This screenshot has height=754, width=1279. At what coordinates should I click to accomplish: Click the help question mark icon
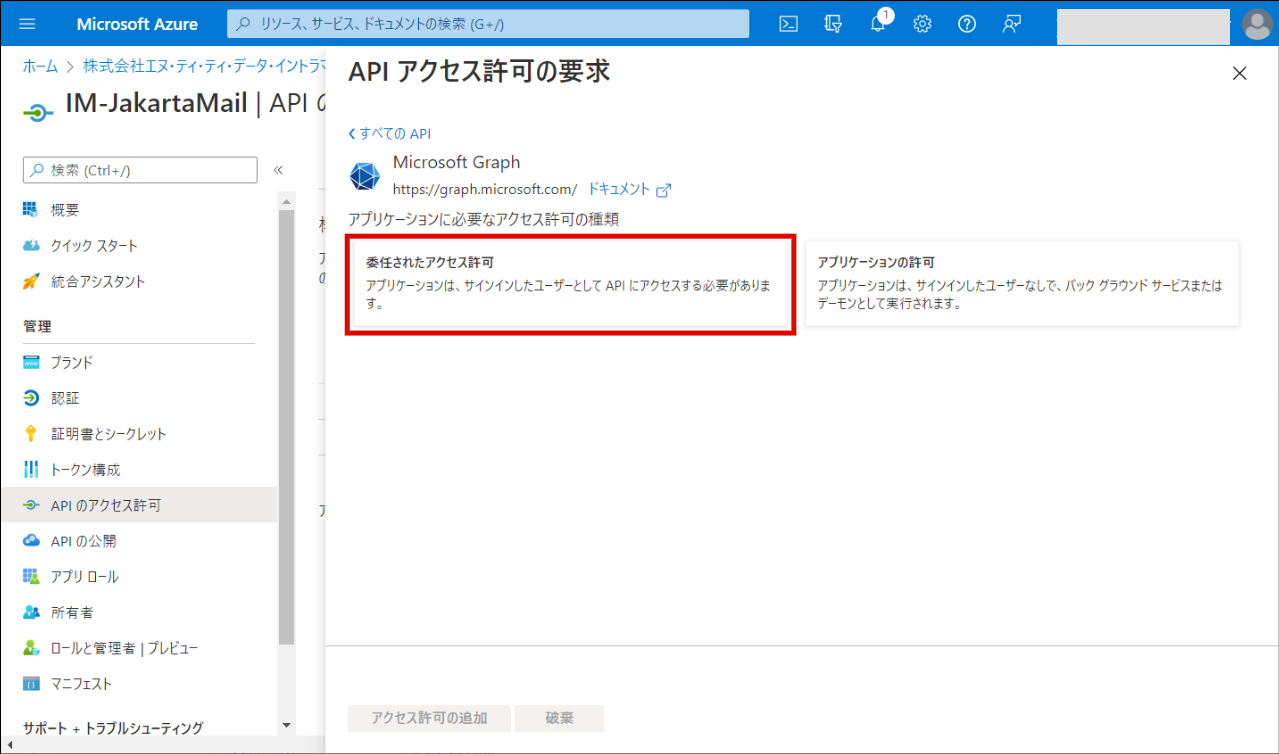click(966, 24)
